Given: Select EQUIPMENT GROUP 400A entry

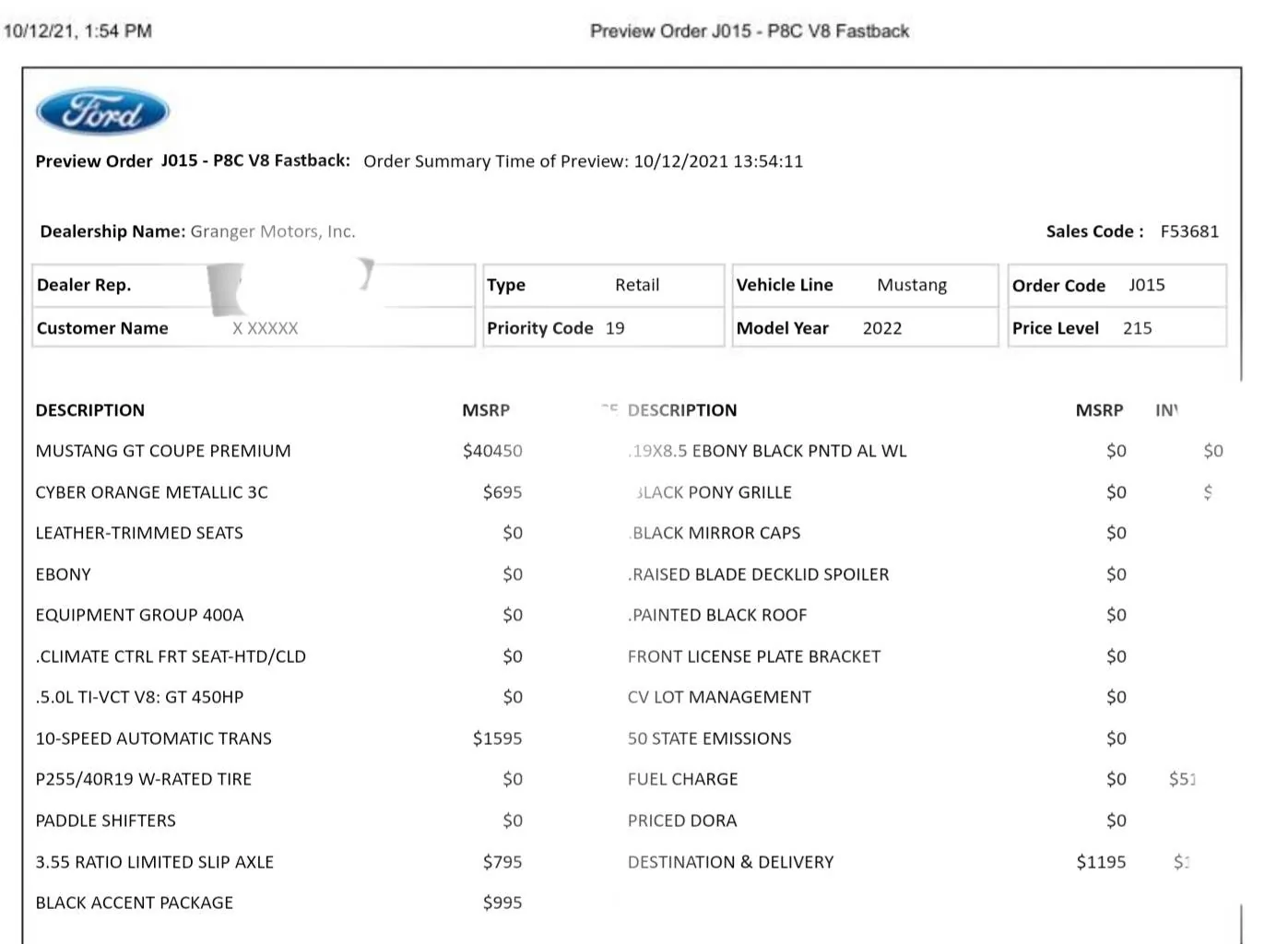Looking at the screenshot, I should (x=139, y=615).
